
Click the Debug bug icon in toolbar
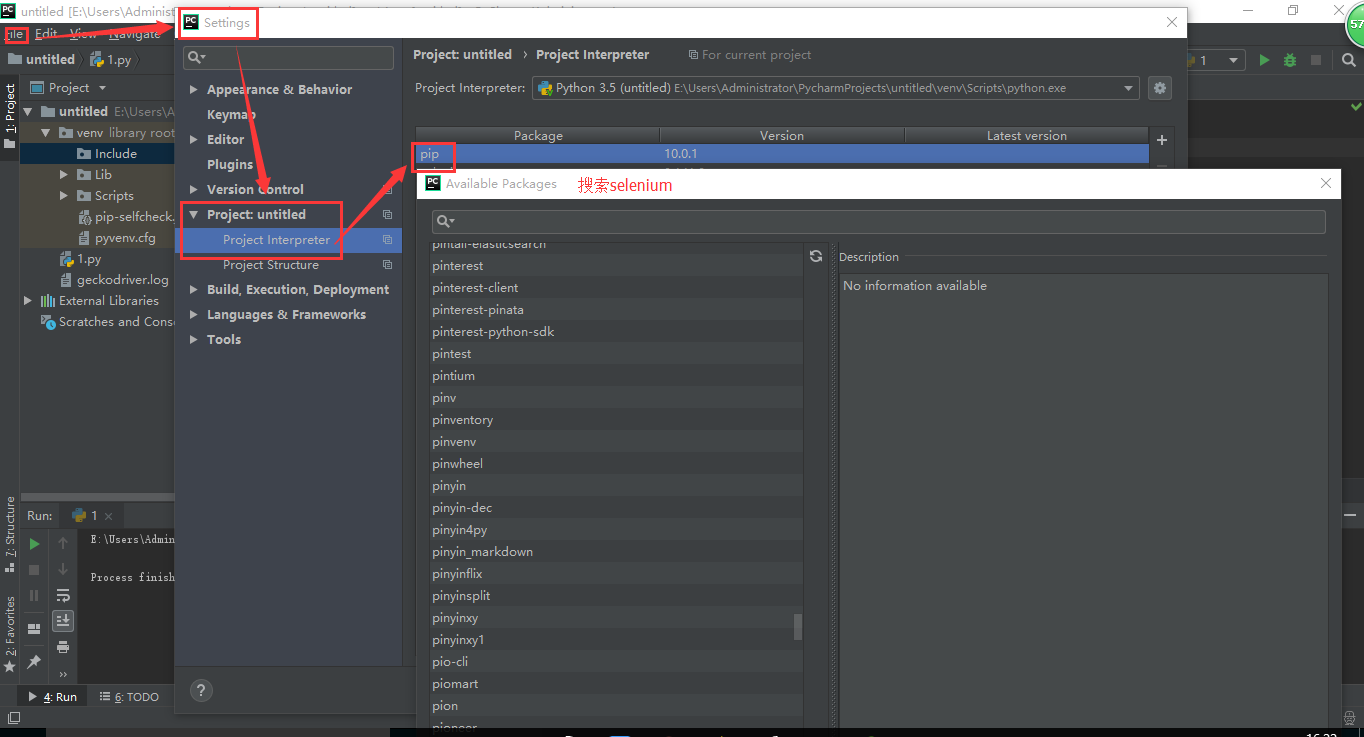coord(1290,60)
